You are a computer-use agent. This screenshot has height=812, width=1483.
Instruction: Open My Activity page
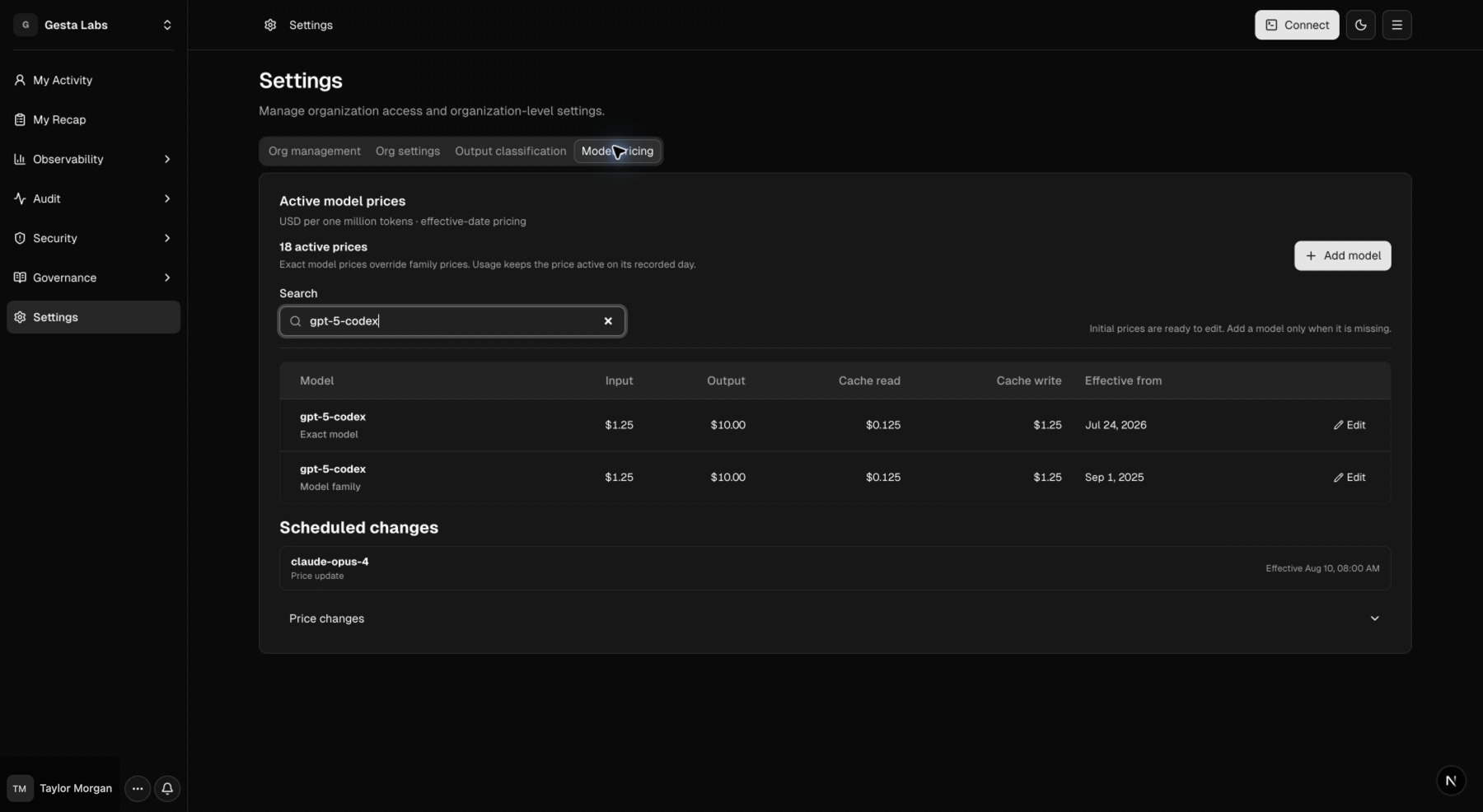pos(93,80)
